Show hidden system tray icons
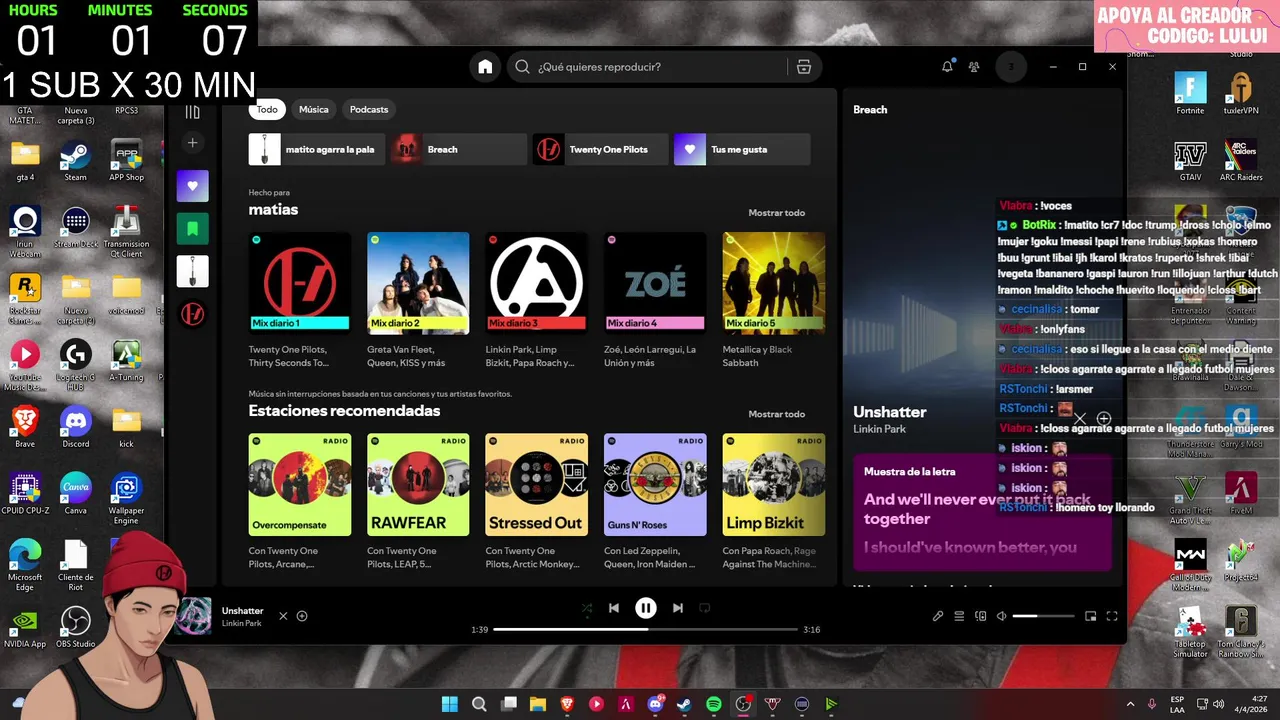1280x720 pixels. [x=1131, y=704]
